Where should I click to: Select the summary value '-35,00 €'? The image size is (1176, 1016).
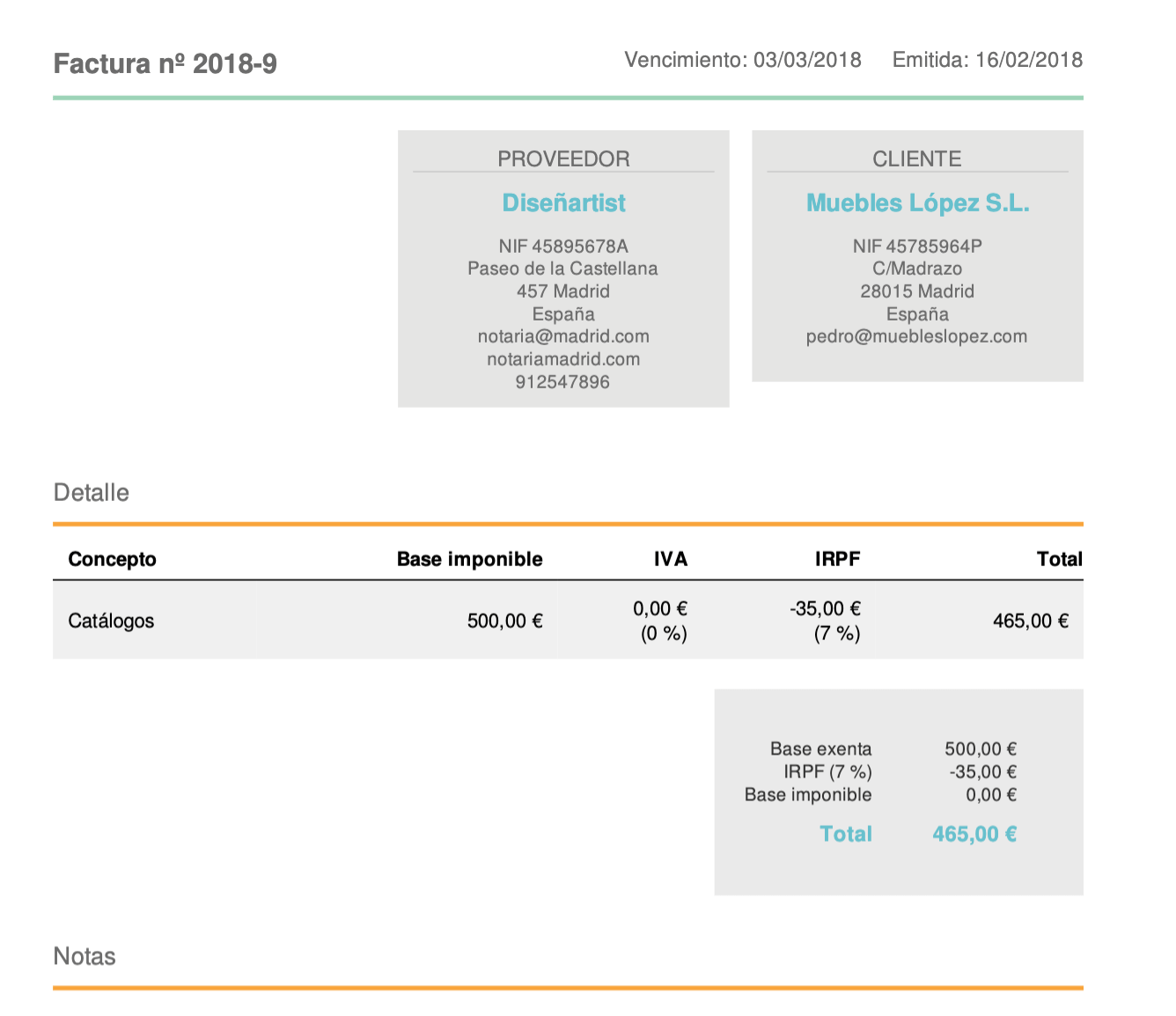coord(983,772)
